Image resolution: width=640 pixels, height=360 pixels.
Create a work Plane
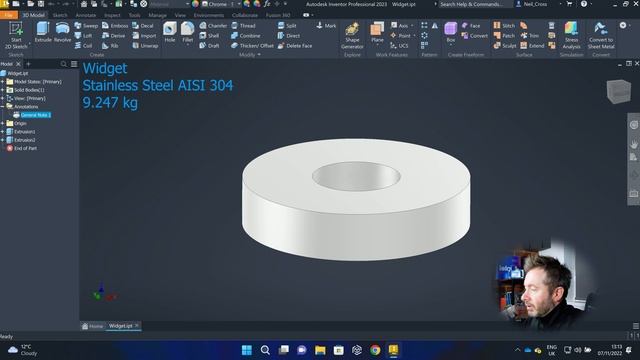pos(377,33)
